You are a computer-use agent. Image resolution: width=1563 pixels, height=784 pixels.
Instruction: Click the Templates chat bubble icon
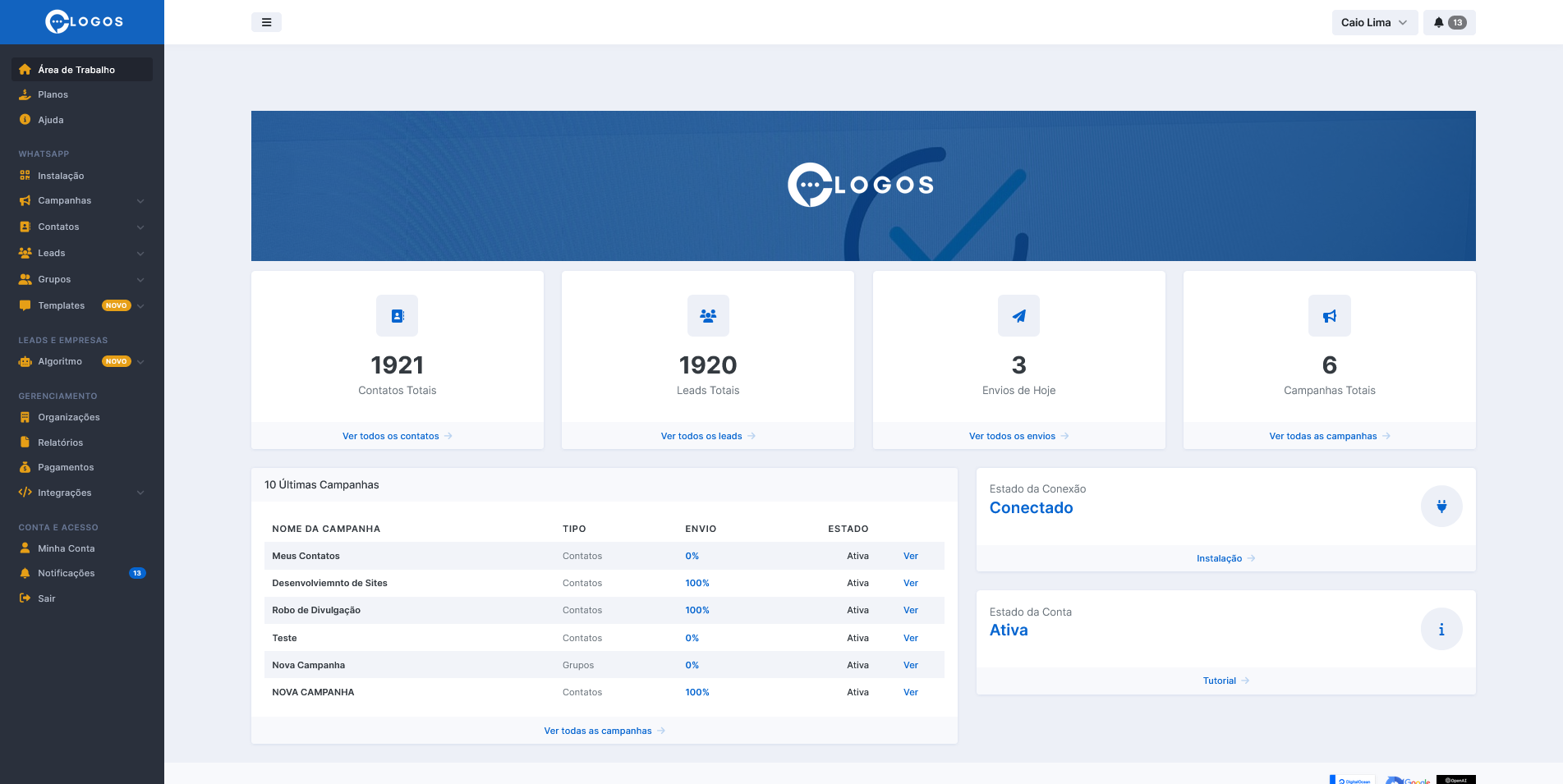pos(25,305)
